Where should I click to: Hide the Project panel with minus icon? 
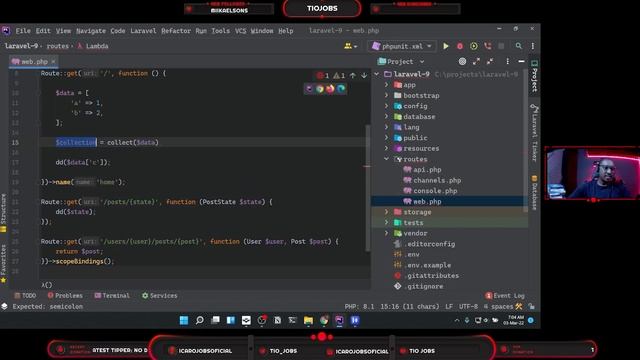tap(521, 61)
